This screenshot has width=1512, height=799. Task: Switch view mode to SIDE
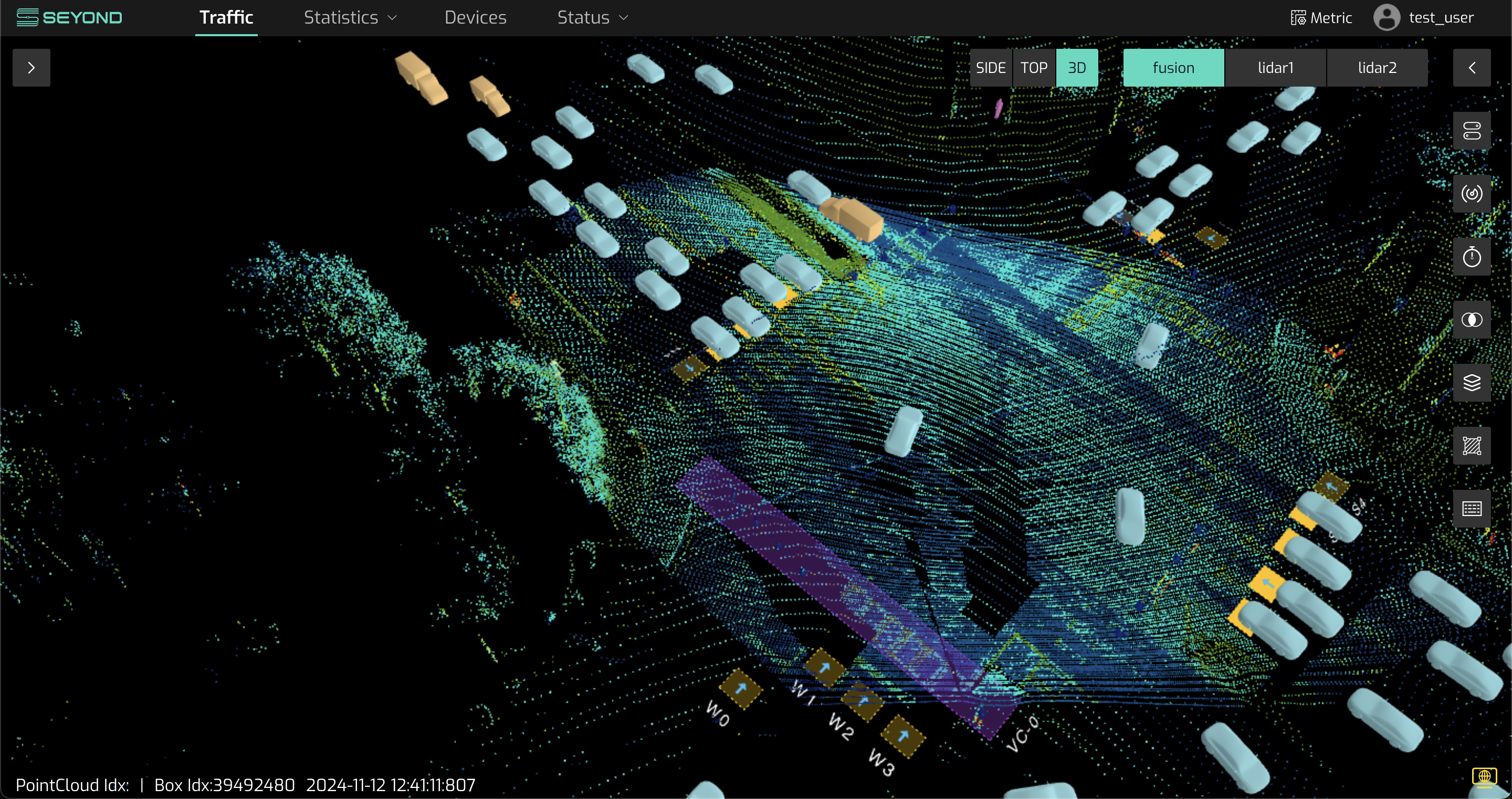(x=990, y=68)
